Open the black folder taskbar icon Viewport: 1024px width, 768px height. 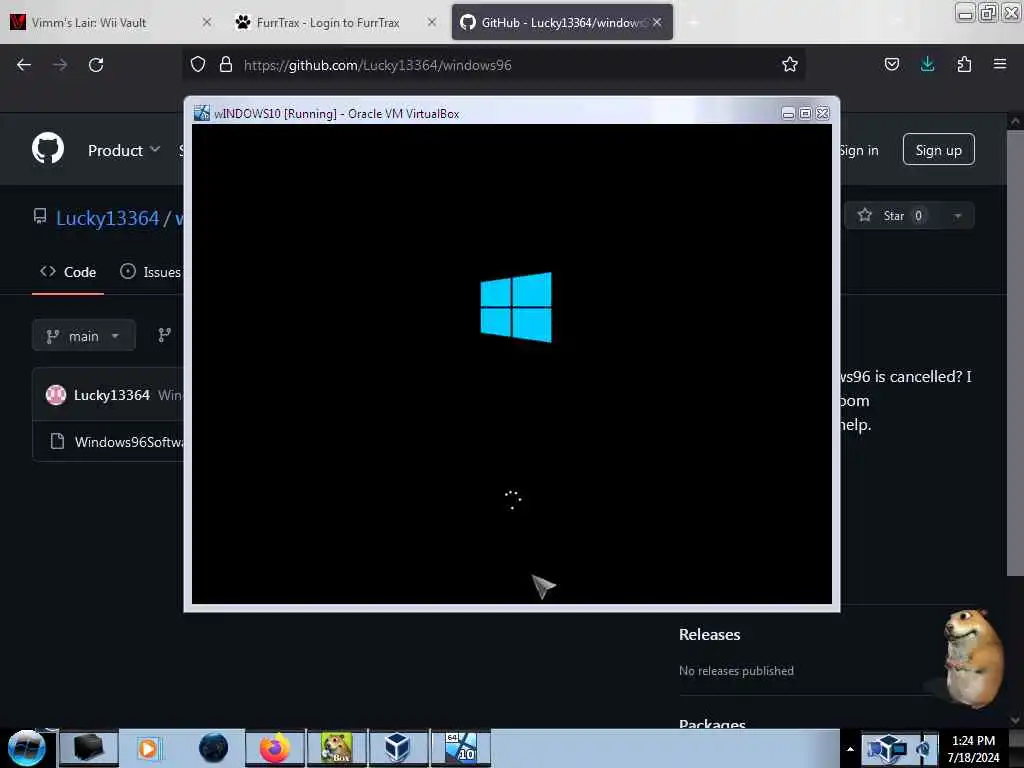click(88, 748)
